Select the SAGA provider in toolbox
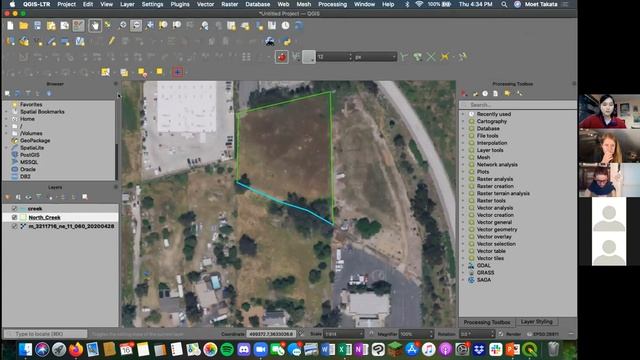 pos(484,280)
